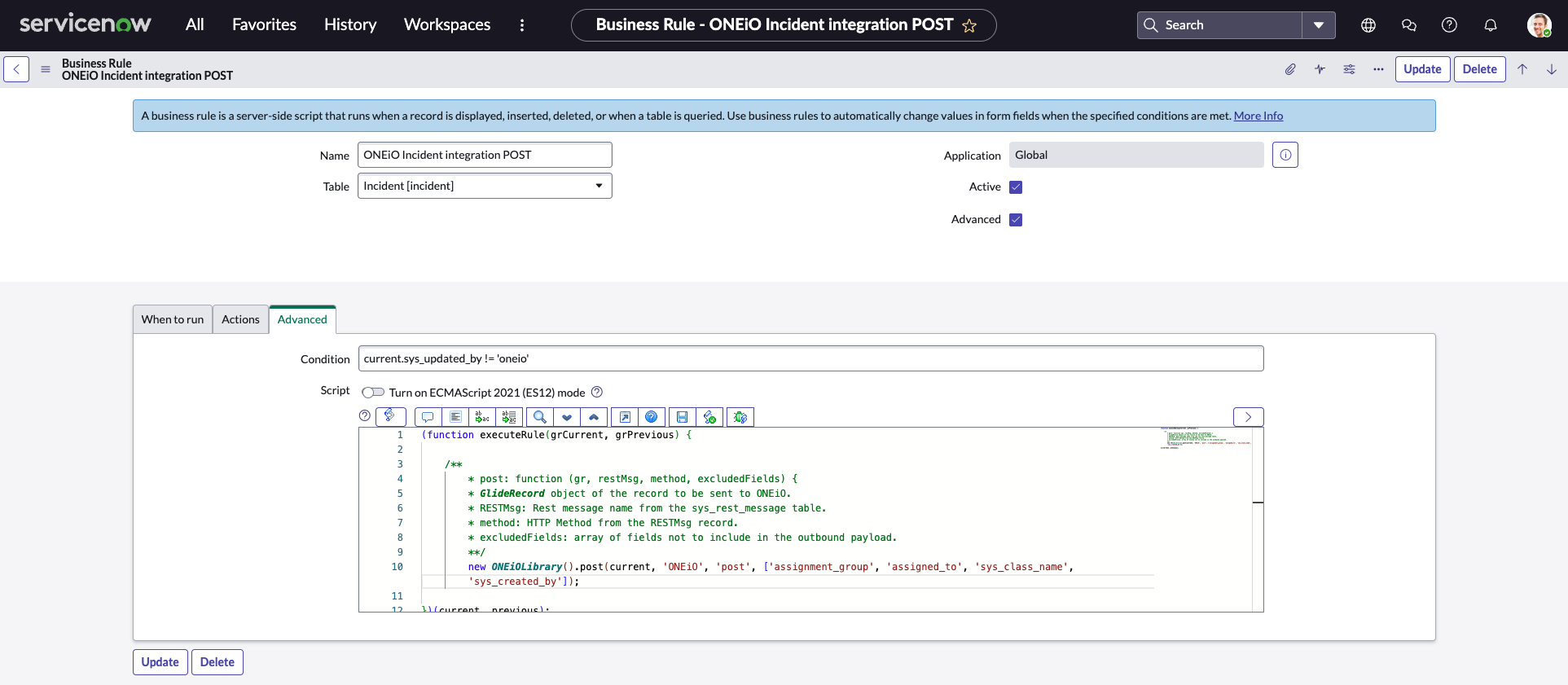Go to previous record with up arrow
The height and width of the screenshot is (685, 1568).
click(x=1522, y=69)
